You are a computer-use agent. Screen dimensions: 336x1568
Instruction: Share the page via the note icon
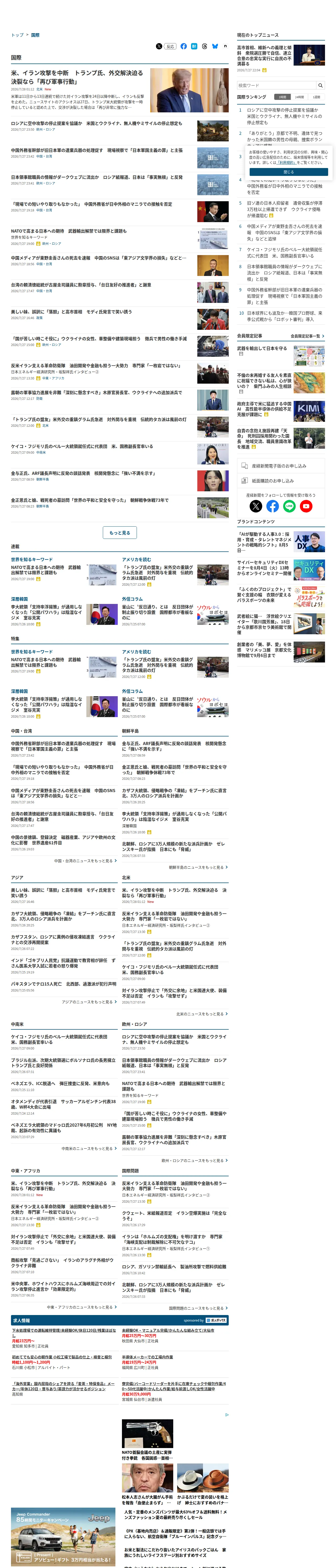point(225,46)
